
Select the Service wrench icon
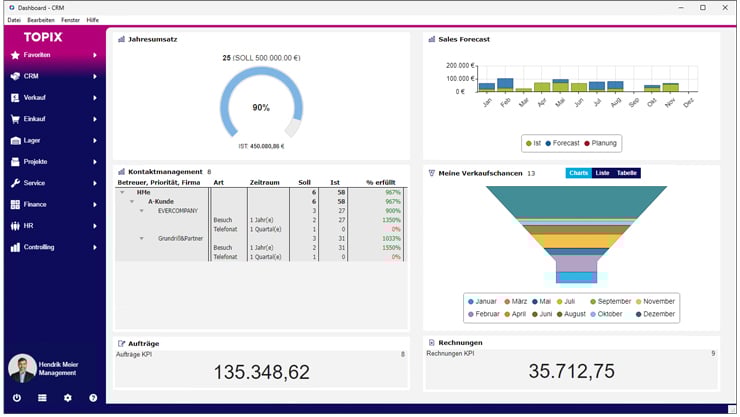(15, 183)
